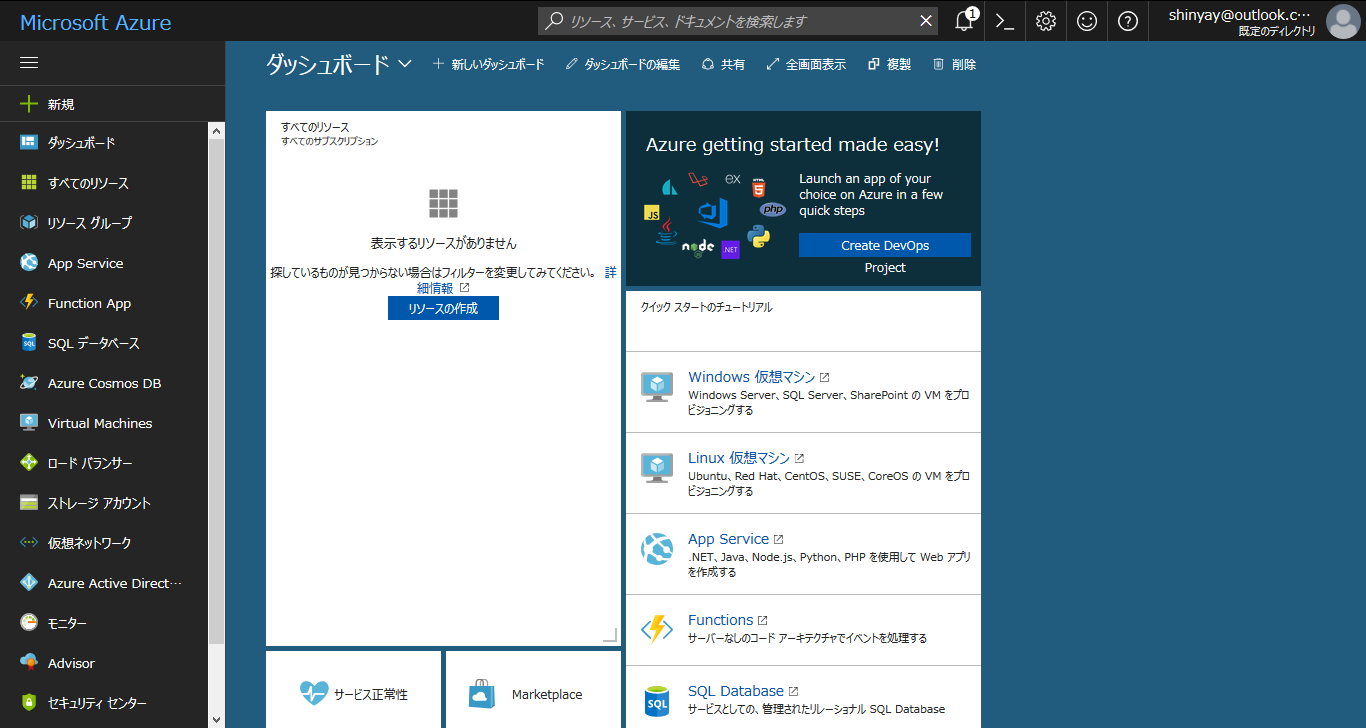The width and height of the screenshot is (1366, 728).
Task: Expand the ダッシュボード name dropdown chevron
Action: (404, 63)
